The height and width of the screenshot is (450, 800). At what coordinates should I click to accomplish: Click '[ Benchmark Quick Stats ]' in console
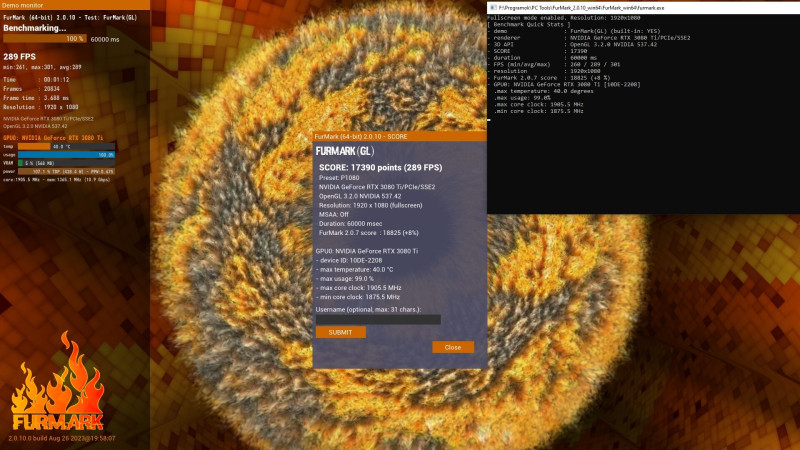click(x=529, y=24)
